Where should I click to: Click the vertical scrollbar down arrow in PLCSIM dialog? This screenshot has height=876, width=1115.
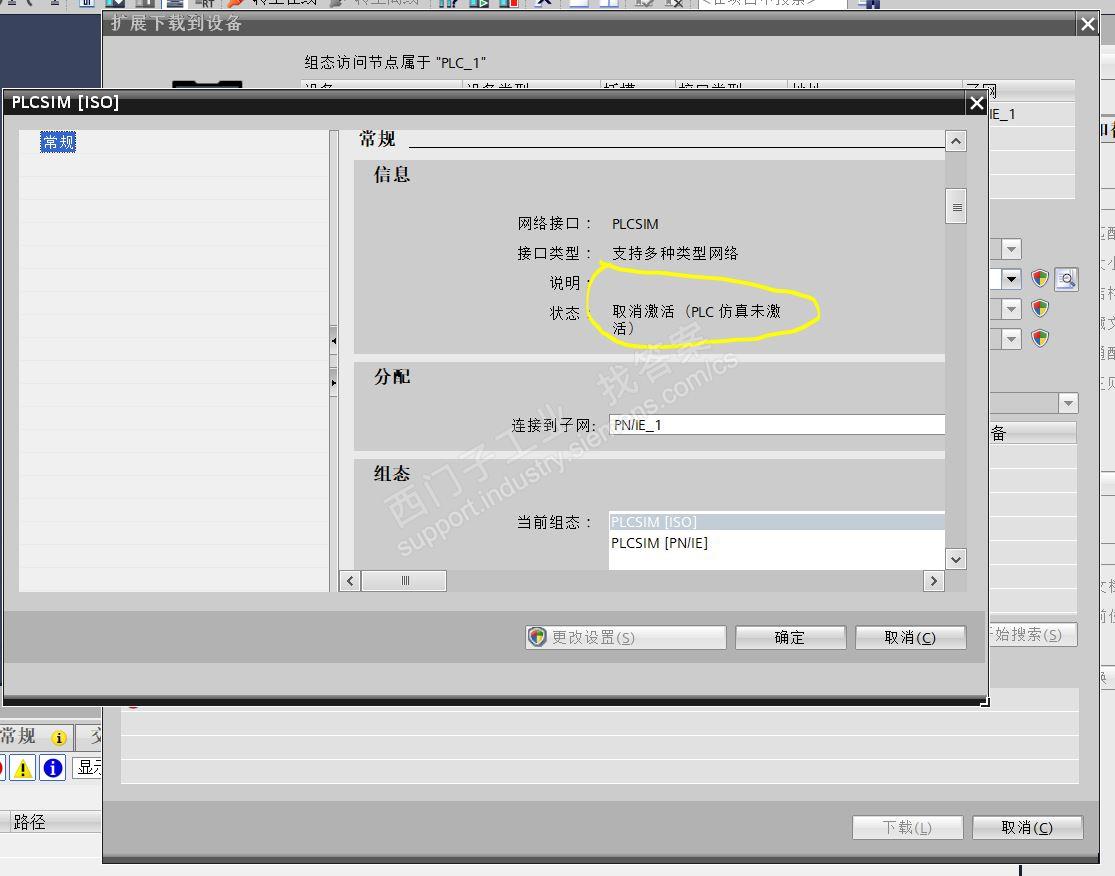(x=956, y=559)
